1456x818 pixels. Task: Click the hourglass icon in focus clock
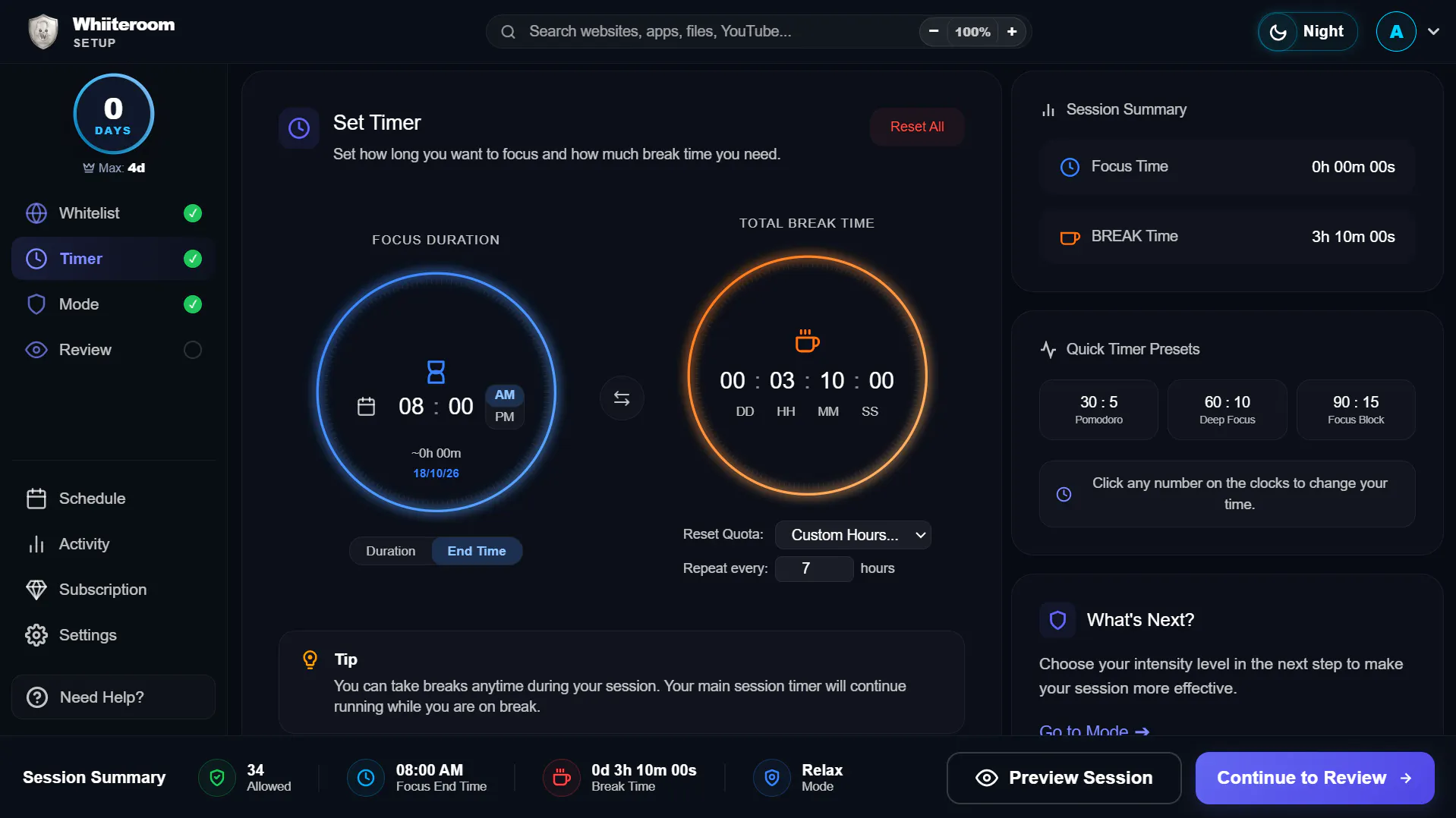[436, 372]
